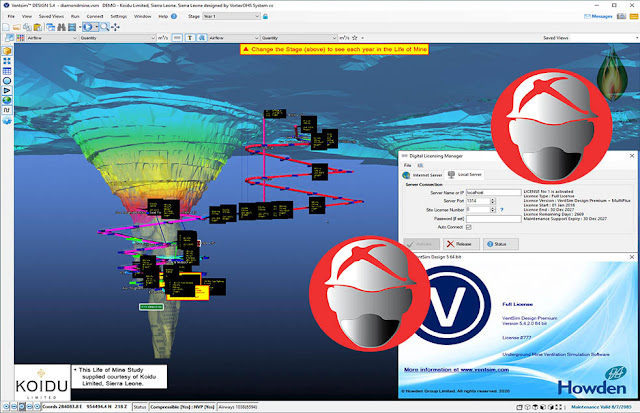Screen dimensions: 640x413
Task: Click the globe sidebar icon
Action: pyautogui.click(x=7, y=100)
